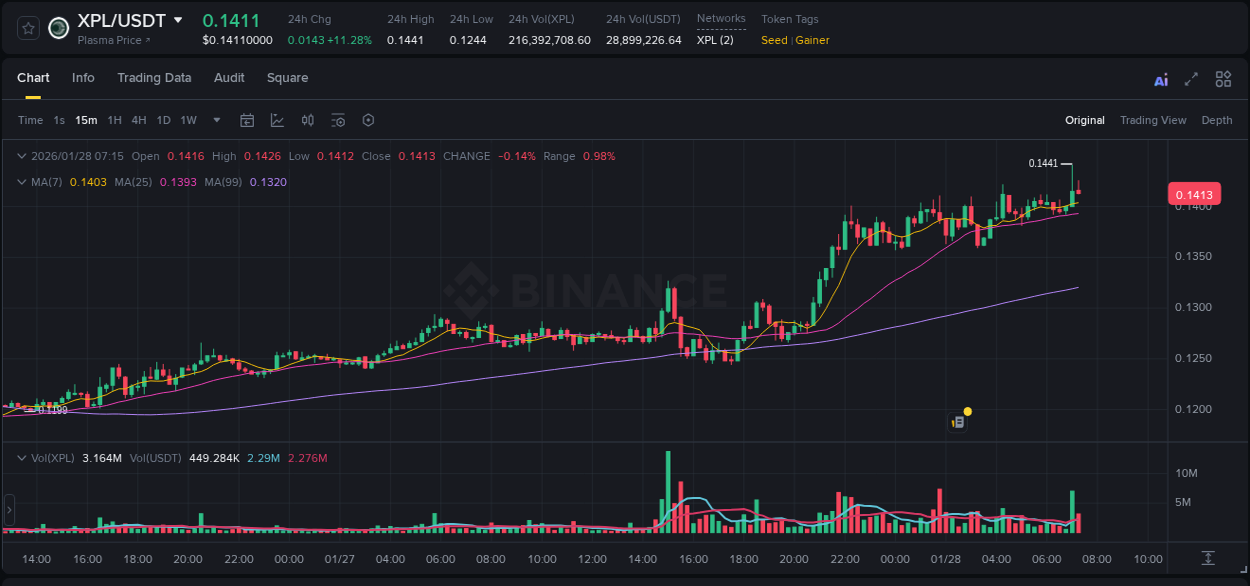Viewport: 1250px width, 586px height.
Task: Switch chart style via the line chart icon
Action: click(277, 120)
